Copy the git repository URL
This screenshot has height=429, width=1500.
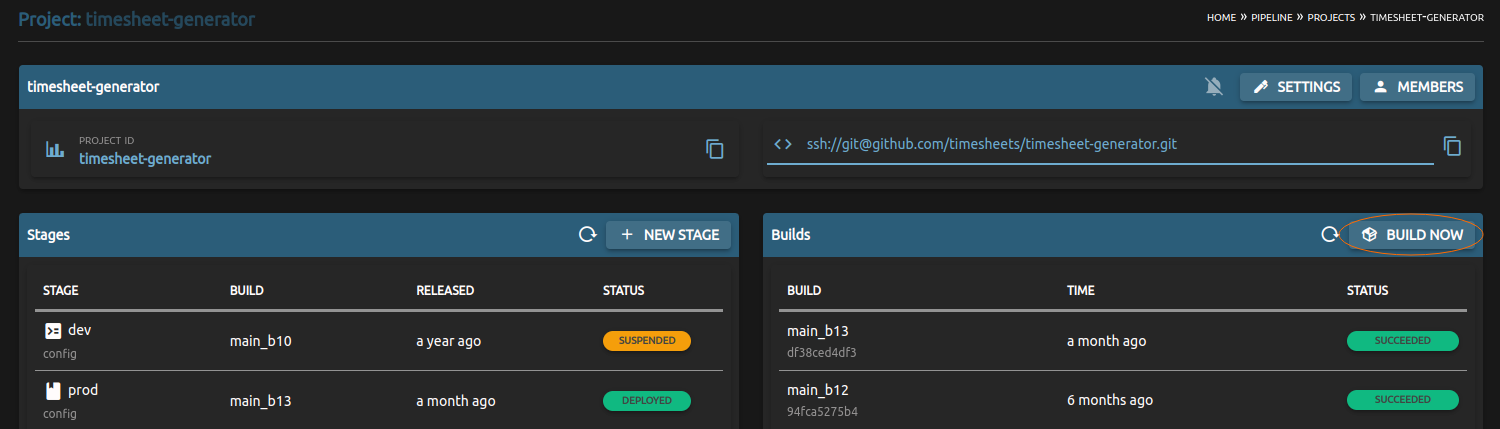[x=1452, y=146]
